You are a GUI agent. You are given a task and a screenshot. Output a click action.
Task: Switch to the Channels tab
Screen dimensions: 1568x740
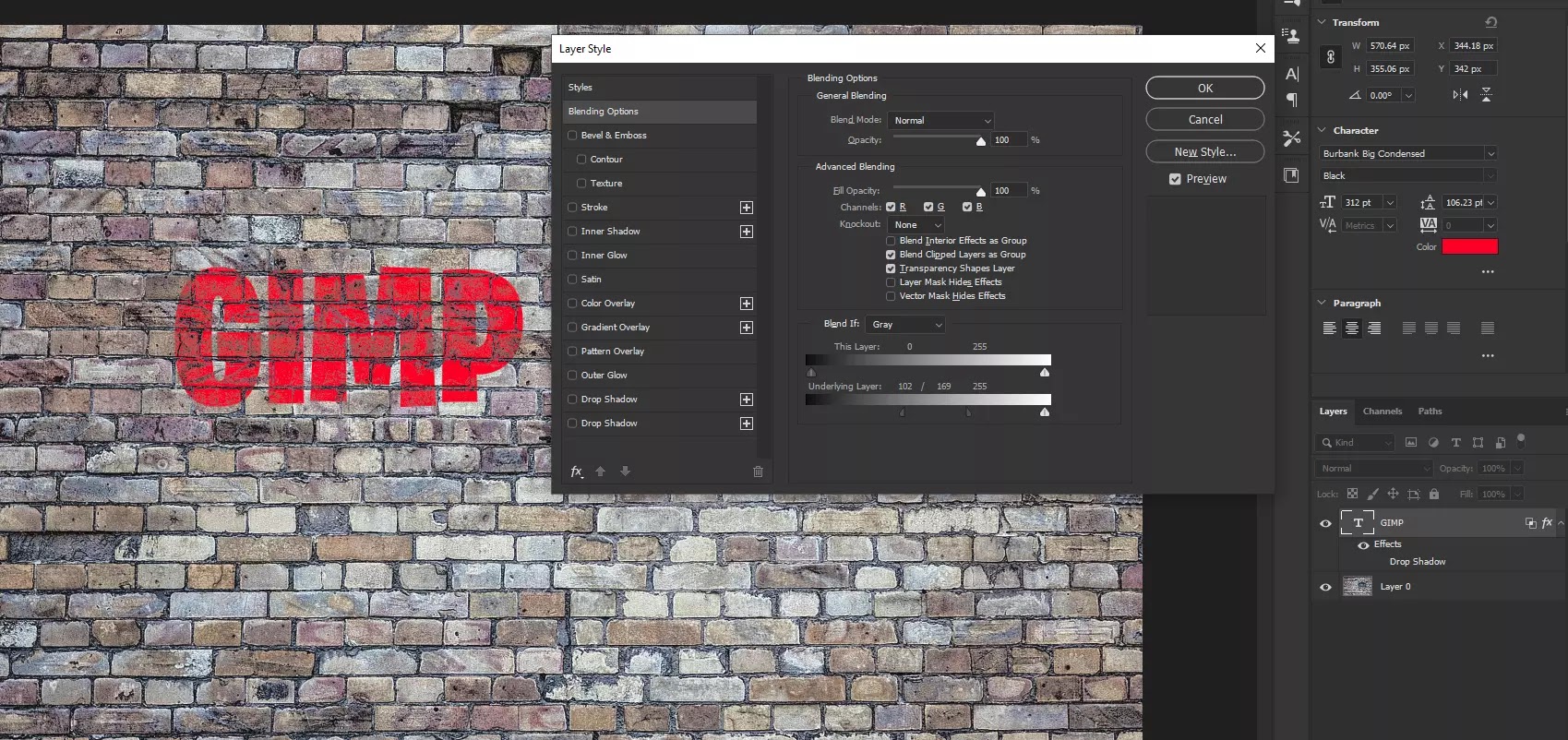[1382, 412]
